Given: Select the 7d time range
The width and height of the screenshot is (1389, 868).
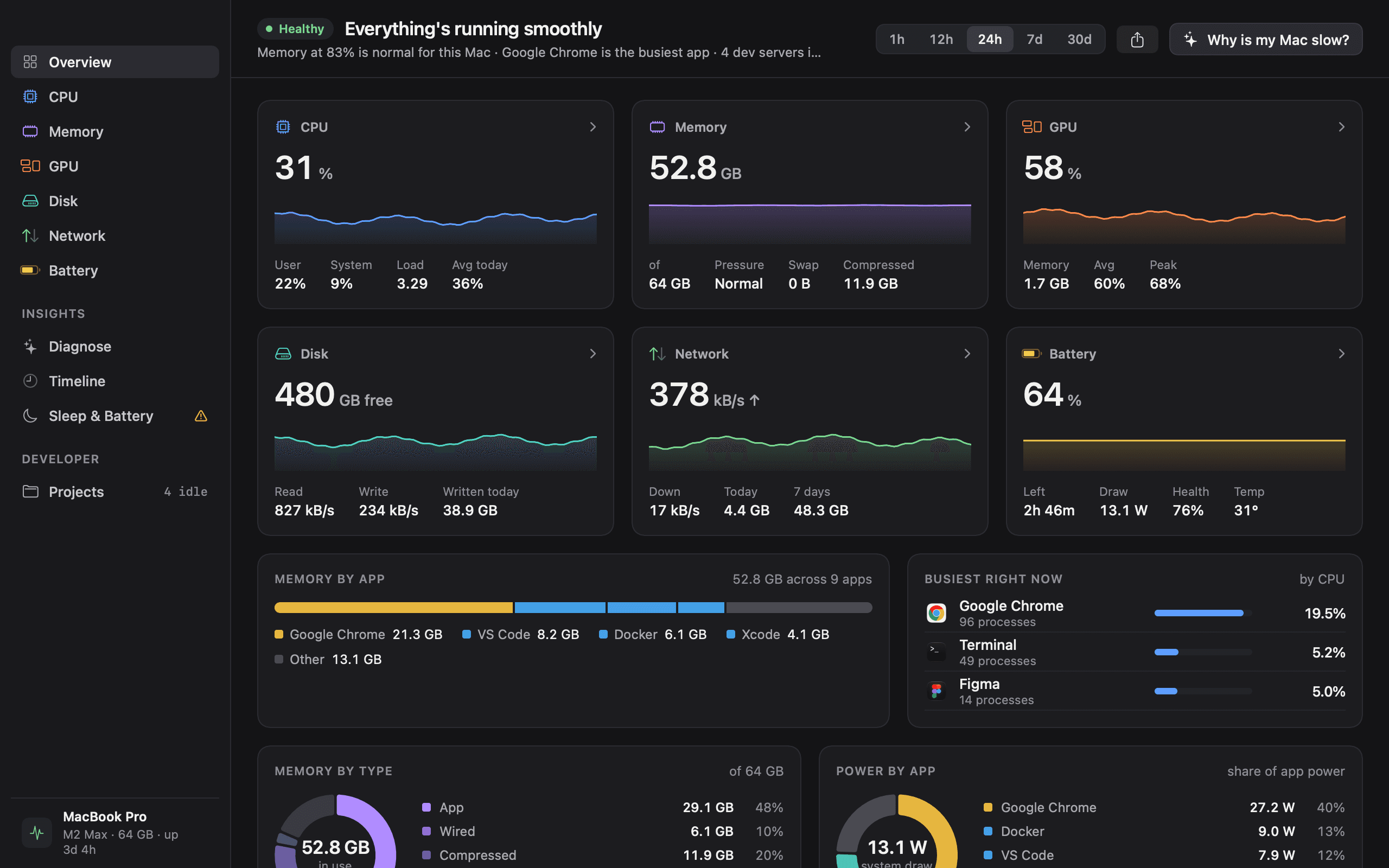Looking at the screenshot, I should tap(1034, 39).
